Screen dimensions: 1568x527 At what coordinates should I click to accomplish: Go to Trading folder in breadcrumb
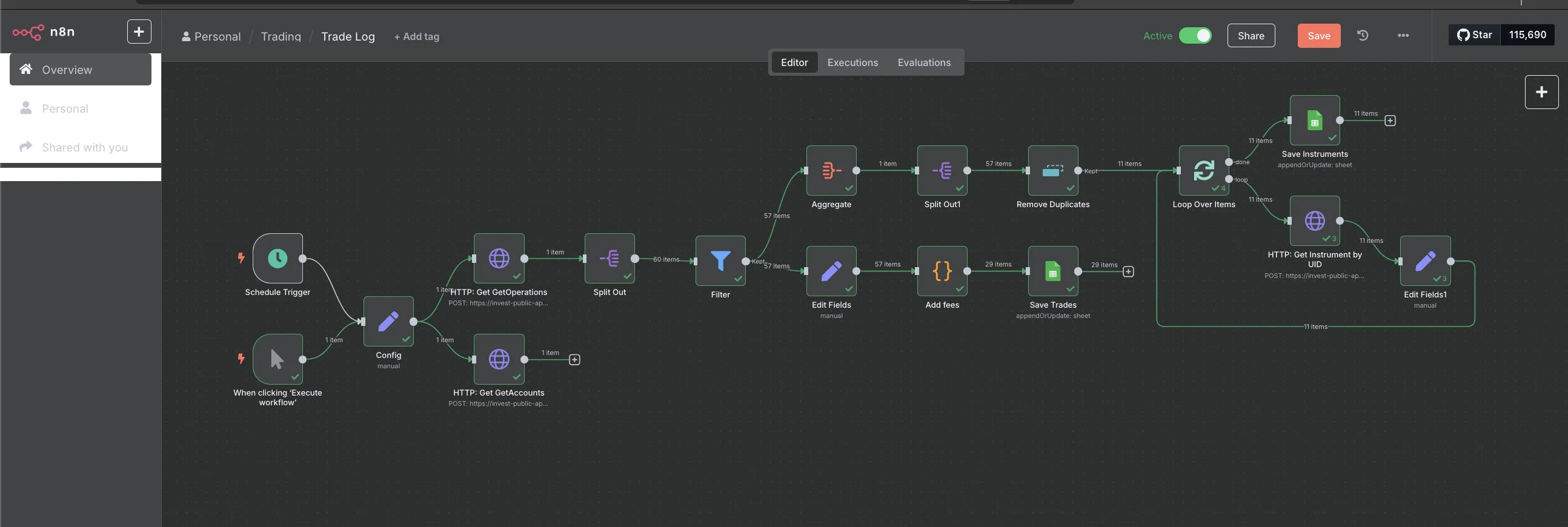(281, 36)
